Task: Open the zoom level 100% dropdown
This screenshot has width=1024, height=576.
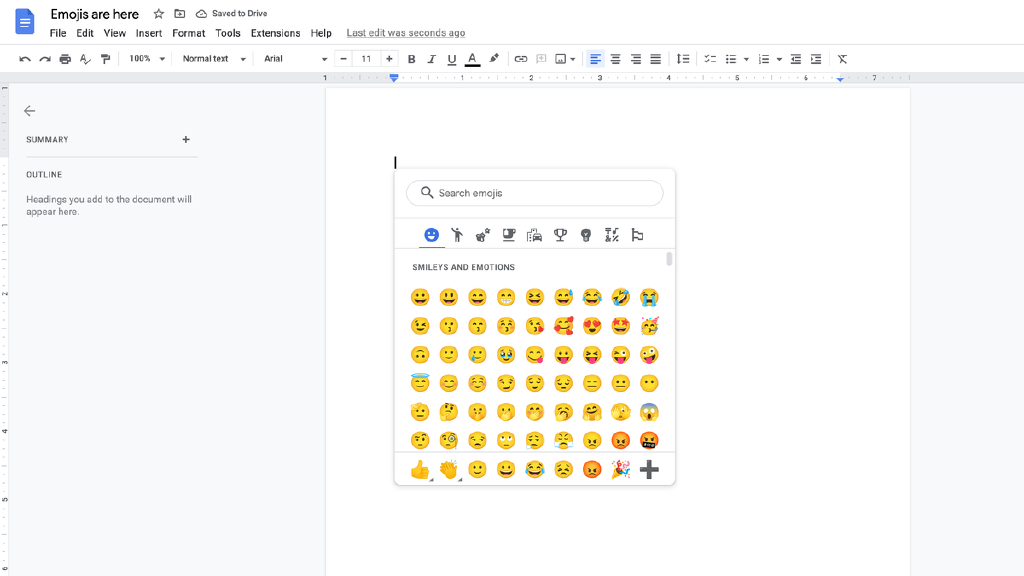Action: pos(147,59)
